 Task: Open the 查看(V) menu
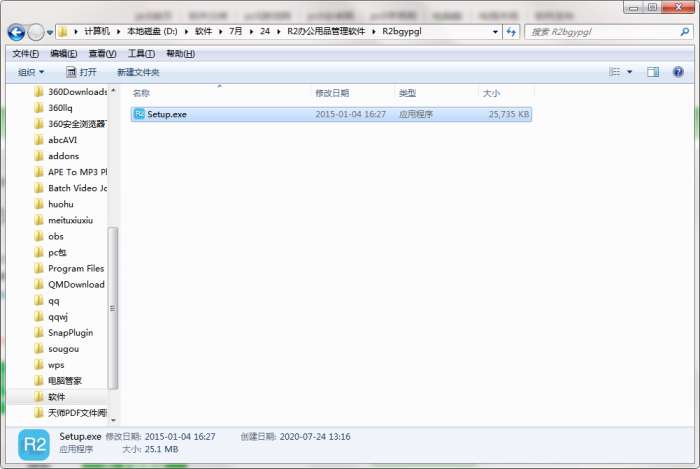click(102, 54)
